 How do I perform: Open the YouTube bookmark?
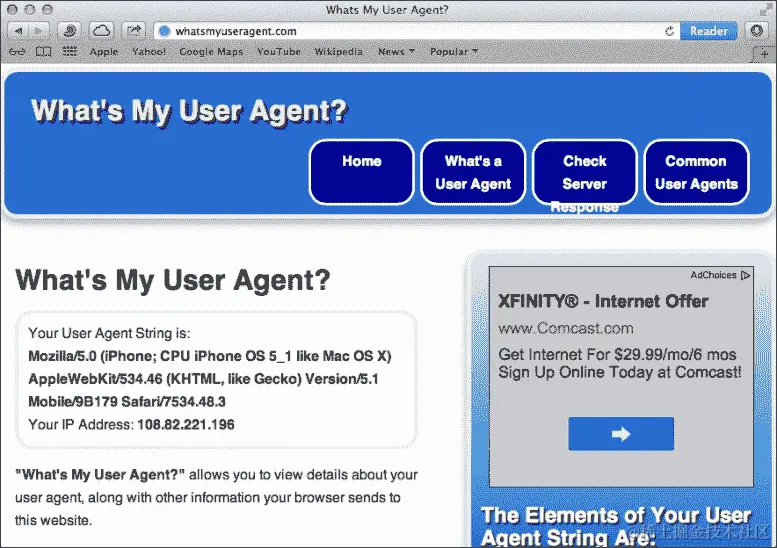(x=278, y=52)
